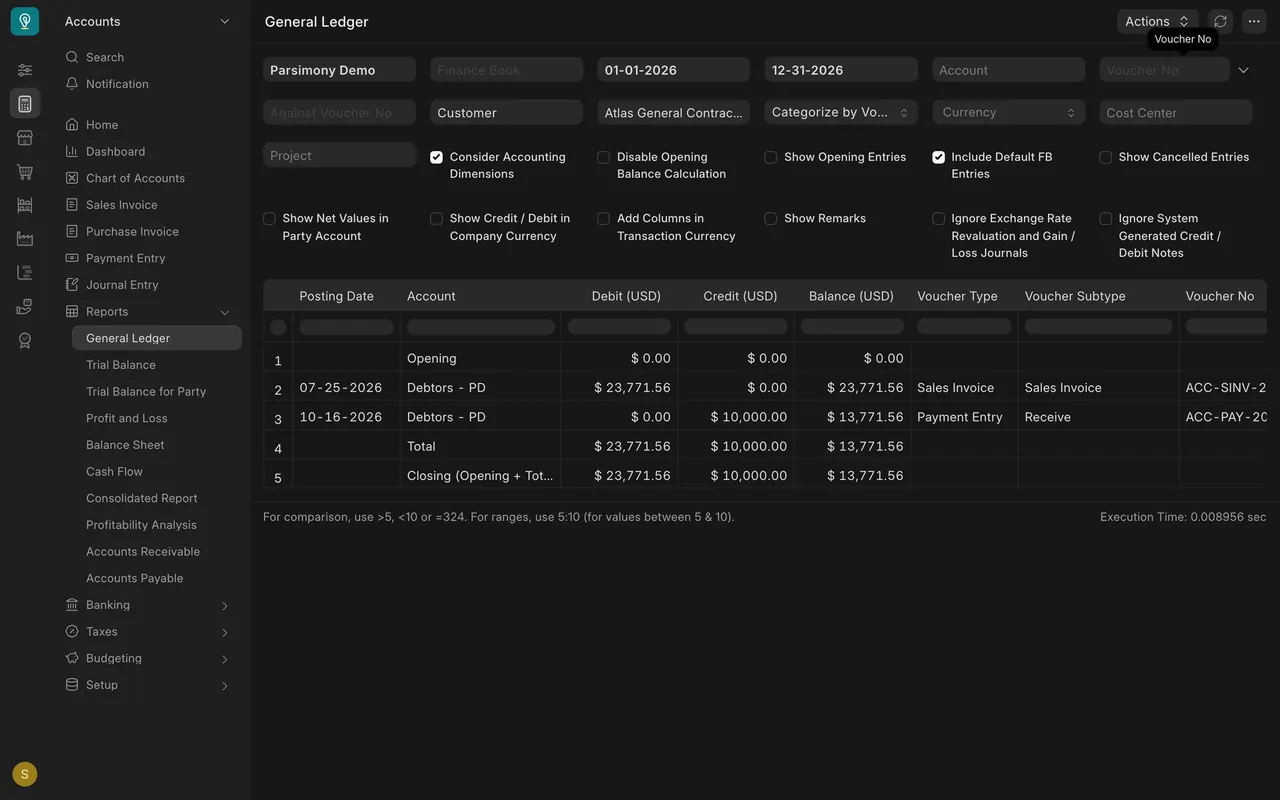
Task: Enable Show Cancelled Entries checkbox
Action: [x=1105, y=157]
